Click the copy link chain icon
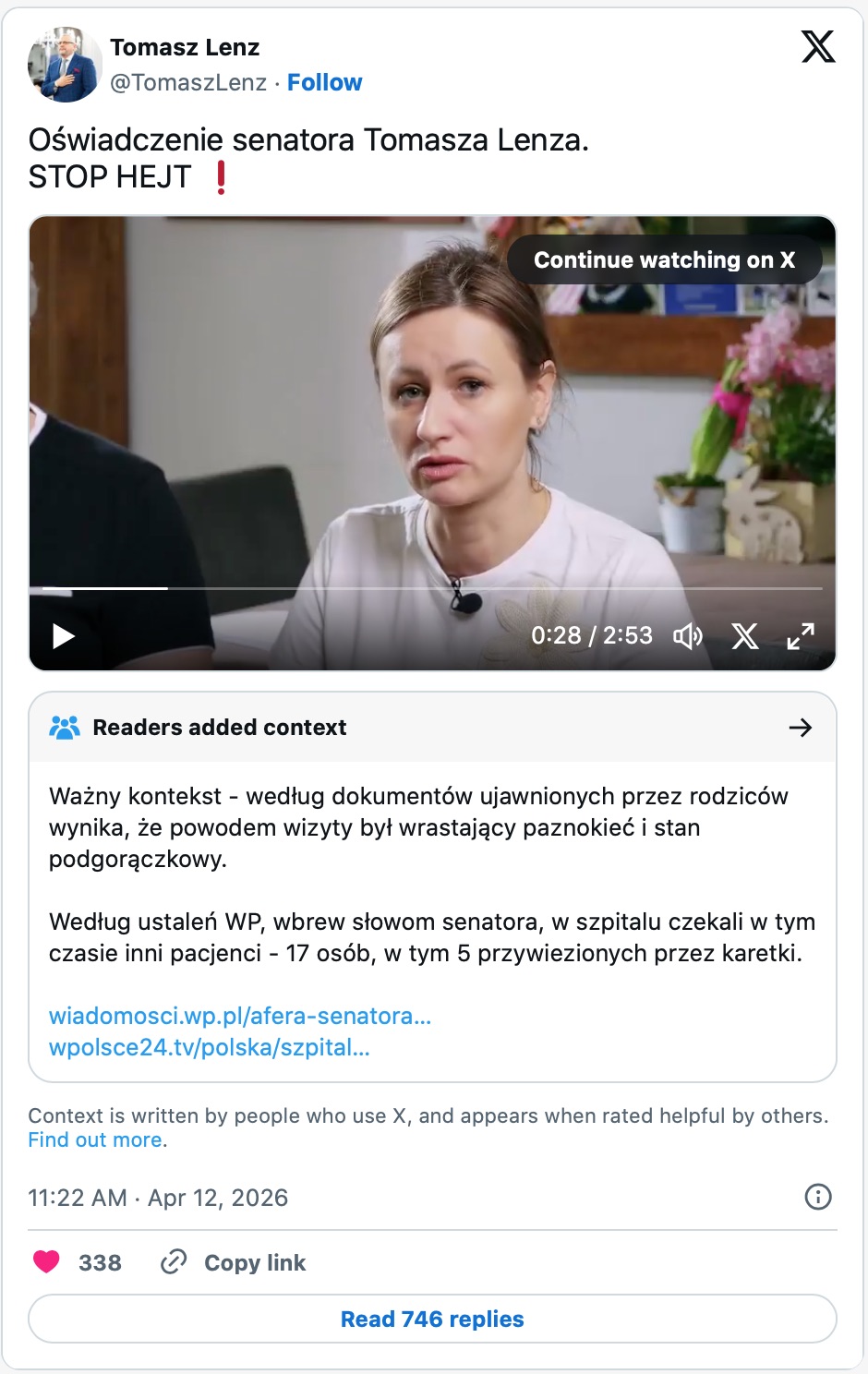868x1374 pixels. click(174, 1261)
